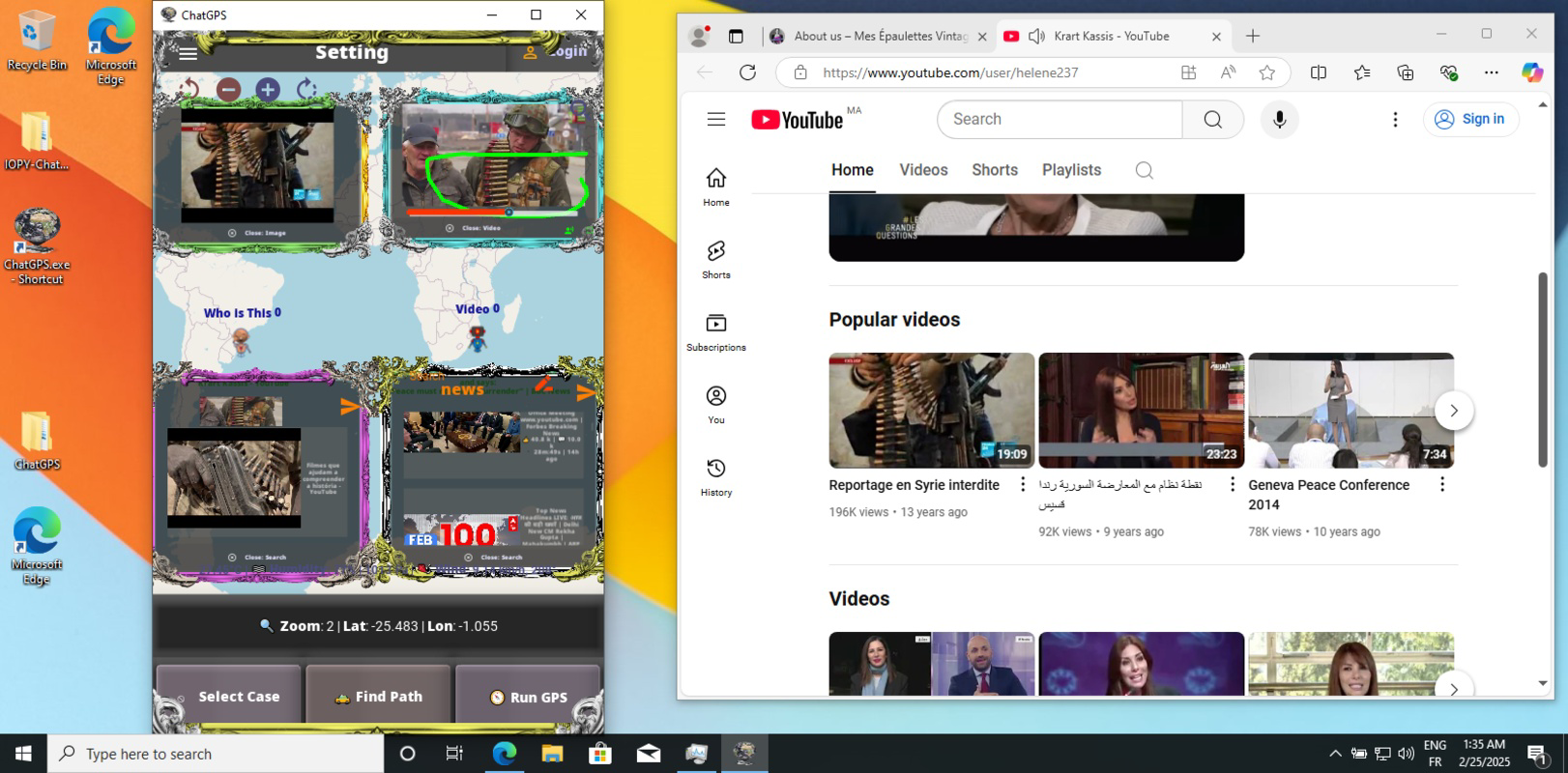Click the YouTube search magnifier button
Image resolution: width=1568 pixels, height=773 pixels.
coord(1213,119)
